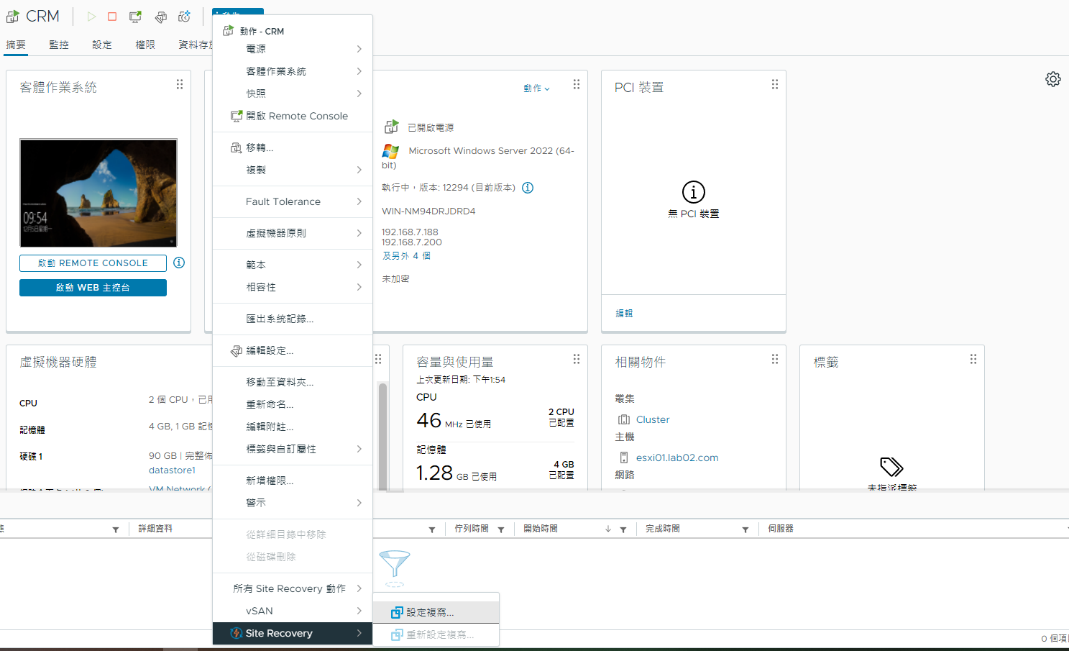Click the info icon beside REMOTE CONSOLE button

coord(179,262)
